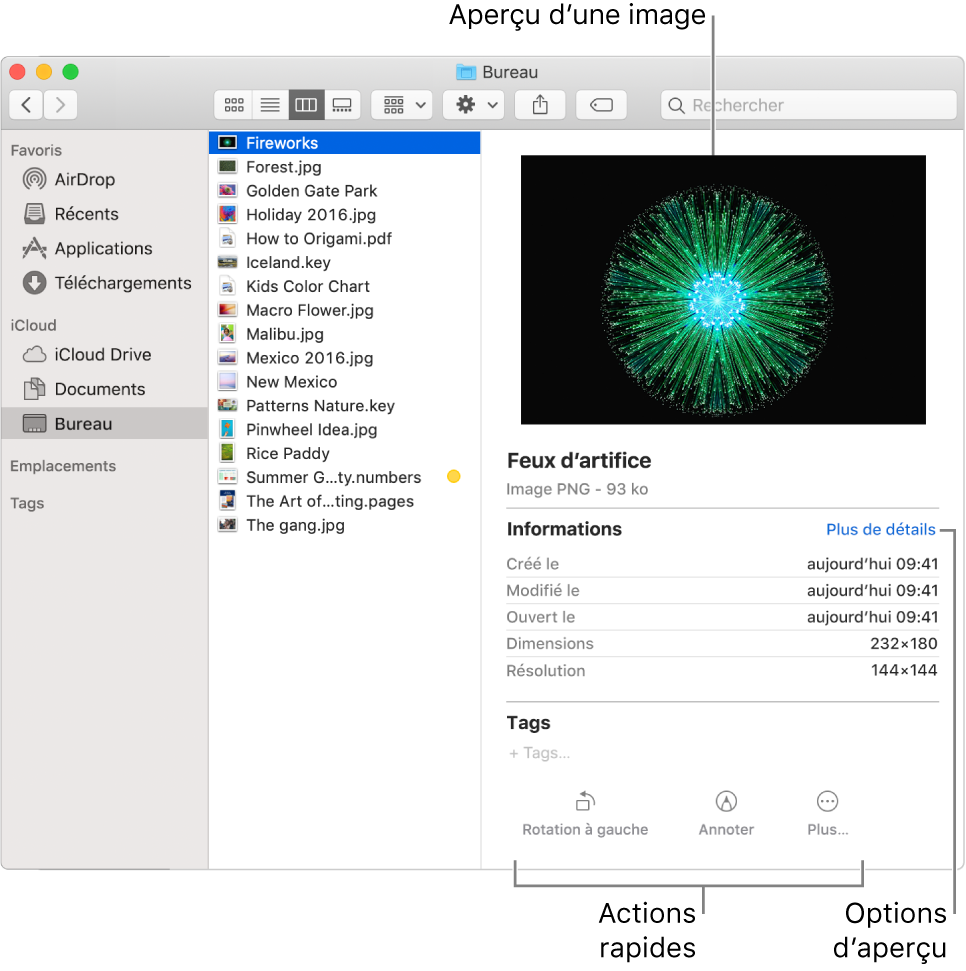The image size is (966, 971).
Task: Click the Iceland.key file thumbnail icon
Action: 228,262
